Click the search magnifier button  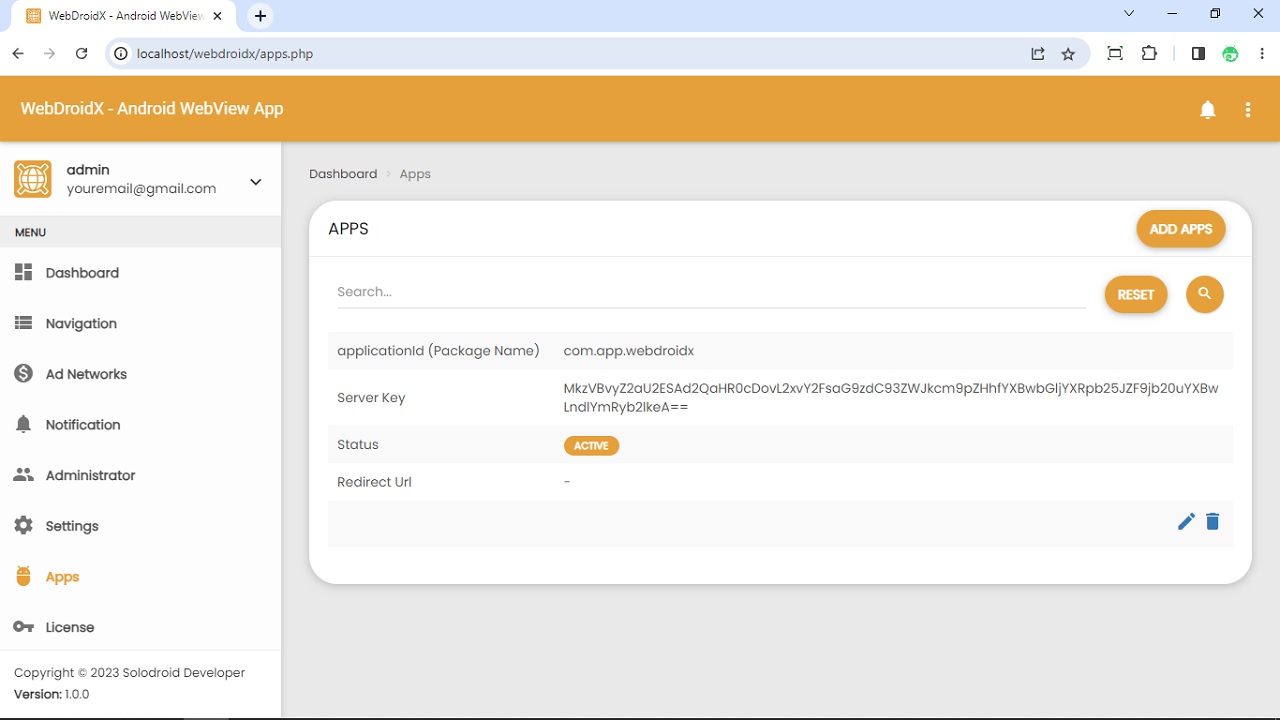(x=1204, y=294)
